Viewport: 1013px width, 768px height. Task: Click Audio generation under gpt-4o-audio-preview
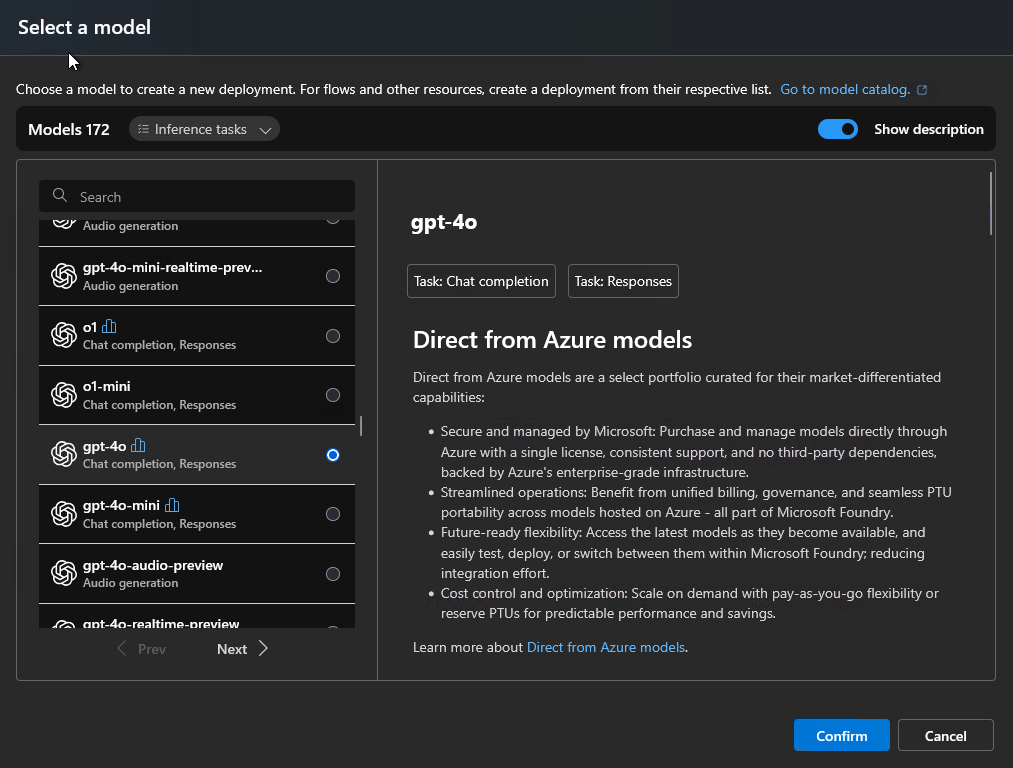(131, 583)
